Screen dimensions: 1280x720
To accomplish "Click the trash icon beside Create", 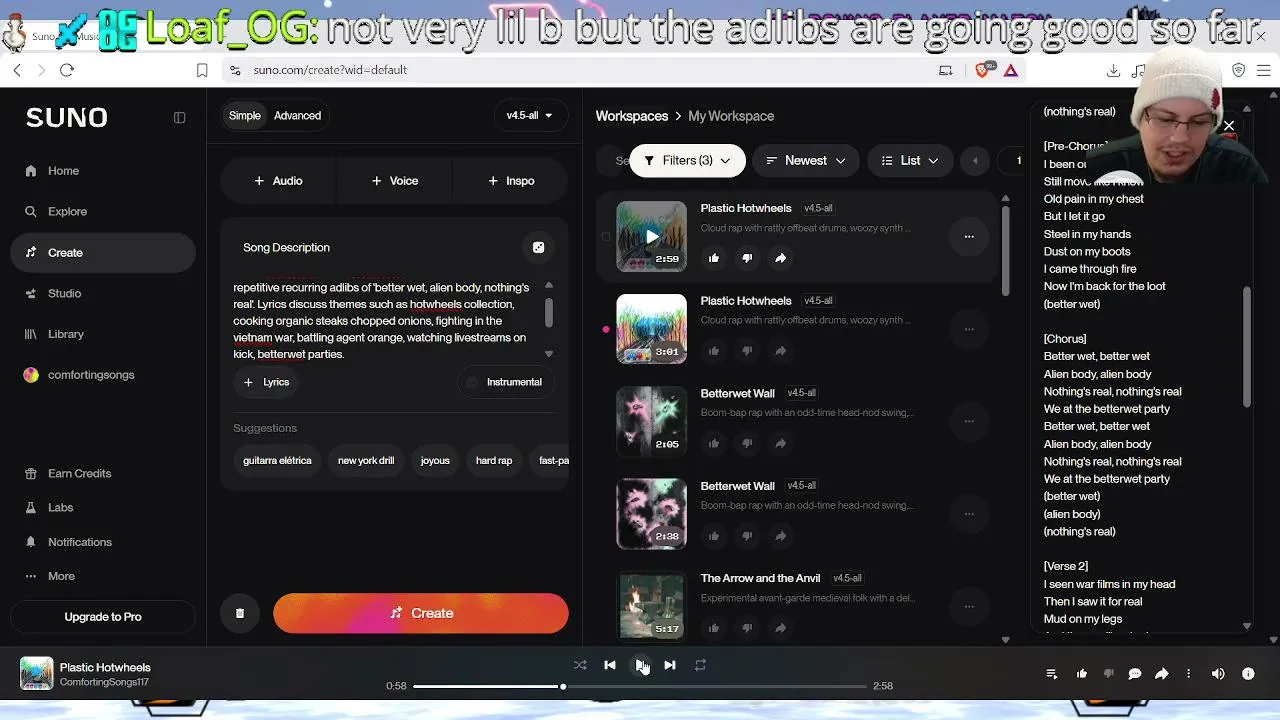I will coord(240,613).
